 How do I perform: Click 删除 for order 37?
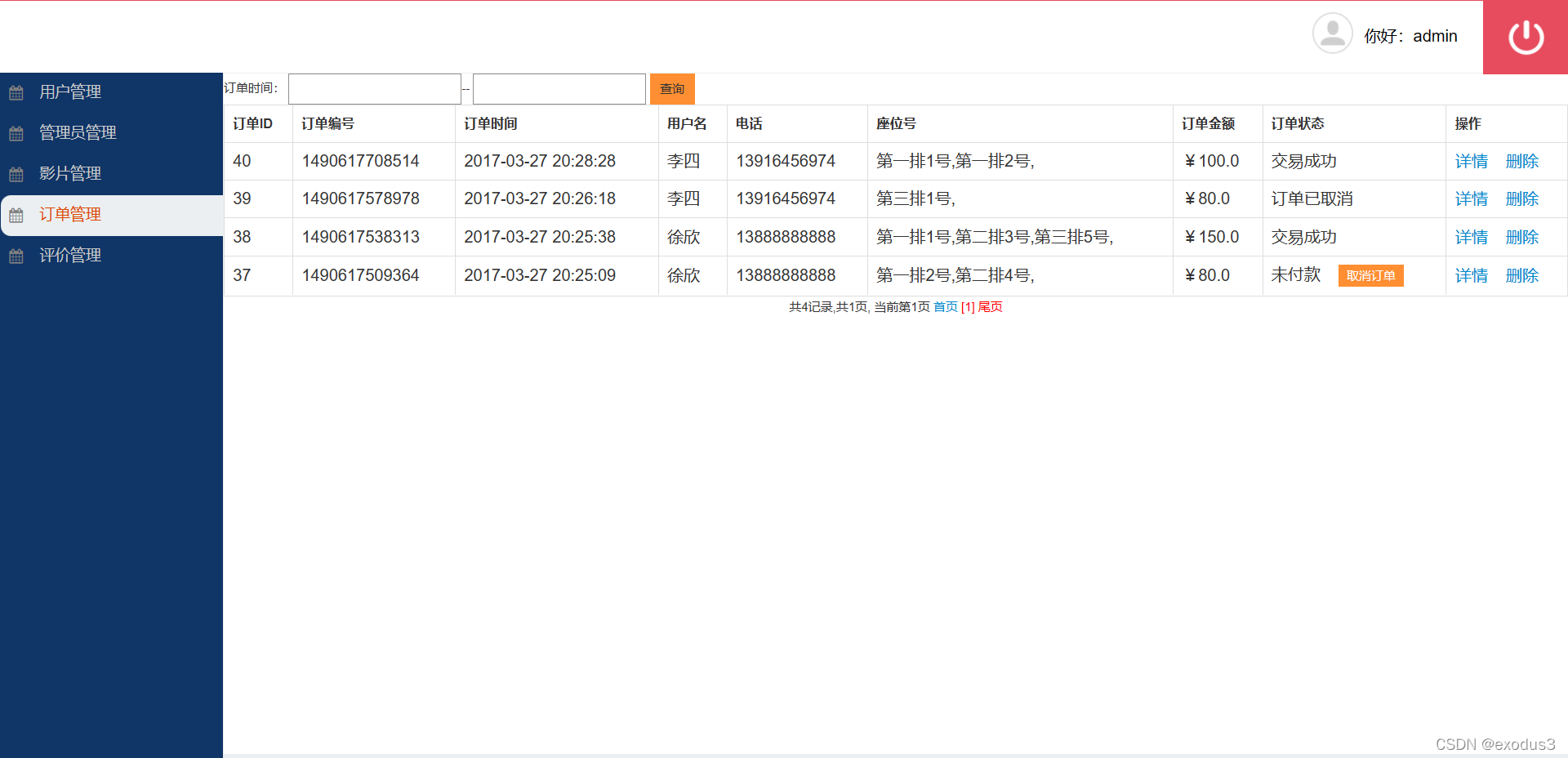[1521, 276]
